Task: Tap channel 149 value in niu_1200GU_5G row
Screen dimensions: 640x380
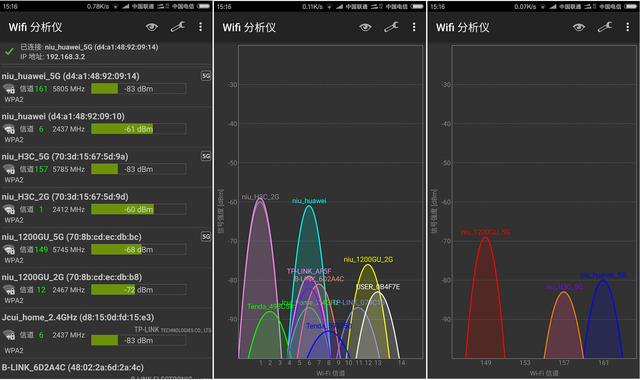Action: point(41,250)
